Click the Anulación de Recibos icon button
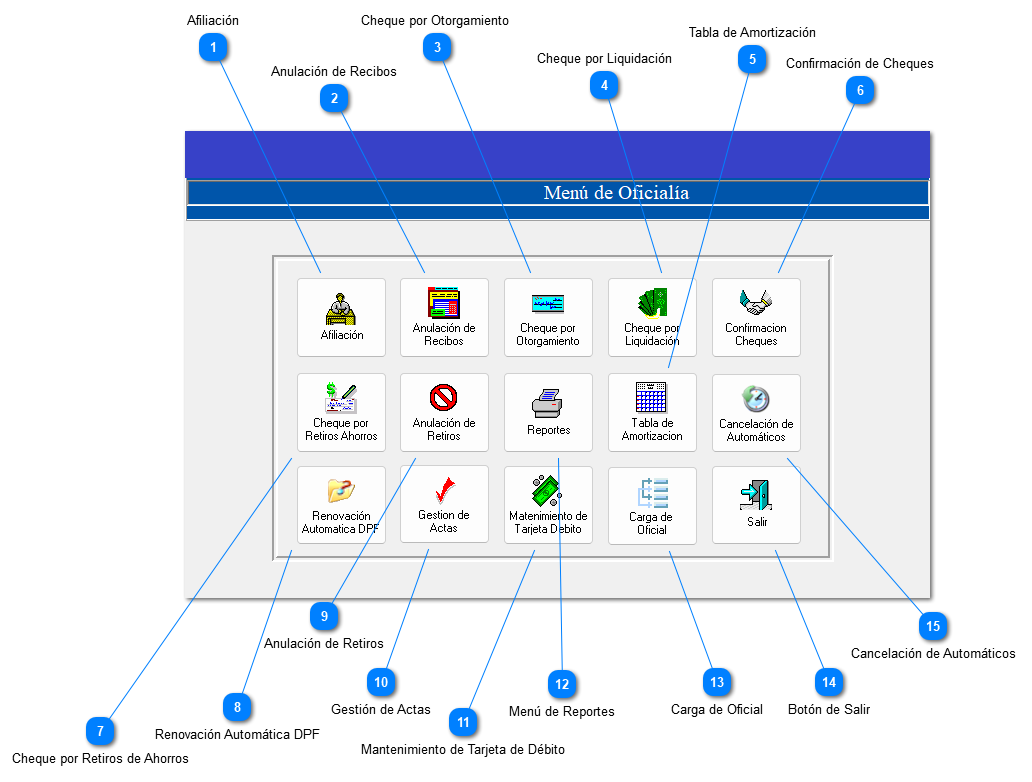The width and height of the screenshot is (1032, 782). click(444, 317)
